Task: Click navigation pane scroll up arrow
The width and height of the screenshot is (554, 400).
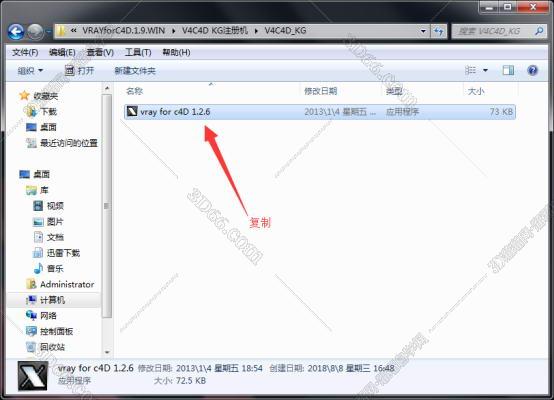Action: coord(107,88)
